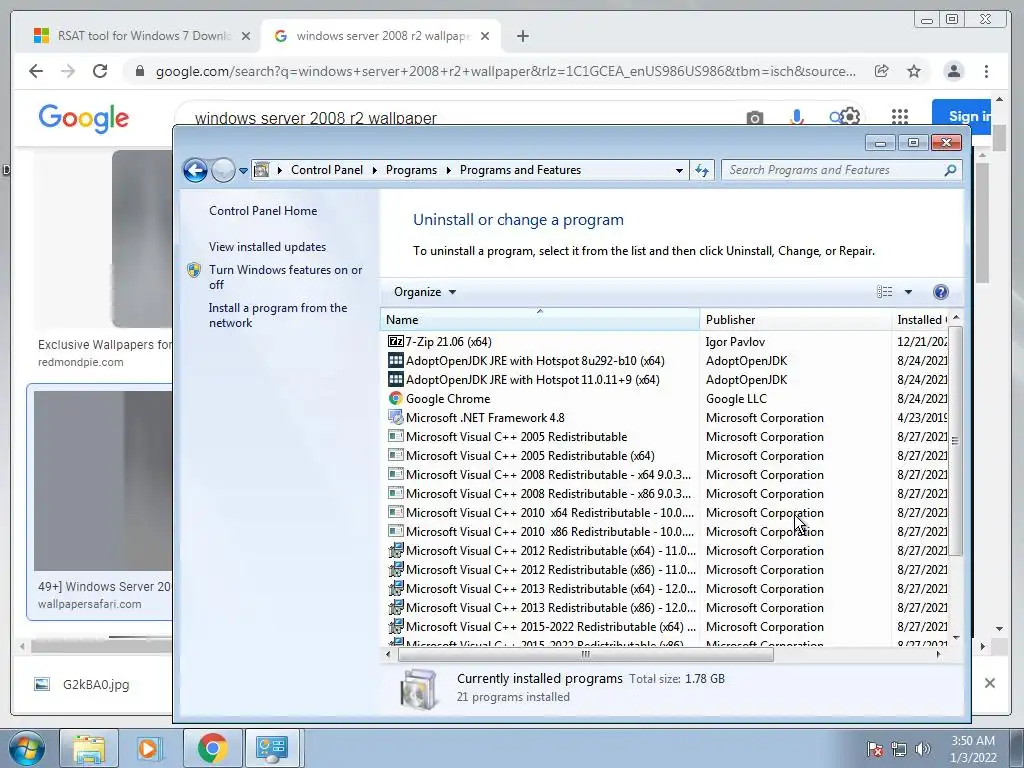Bookmark this page with the star icon
Viewport: 1024px width, 768px height.
point(914,71)
